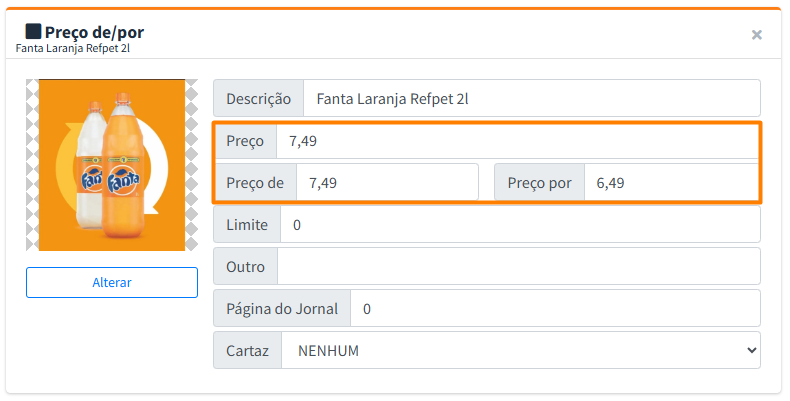Screen dimensions: 790x401
Task: Open the Cartaz dropdown showing NENHUM
Action: pos(520,351)
